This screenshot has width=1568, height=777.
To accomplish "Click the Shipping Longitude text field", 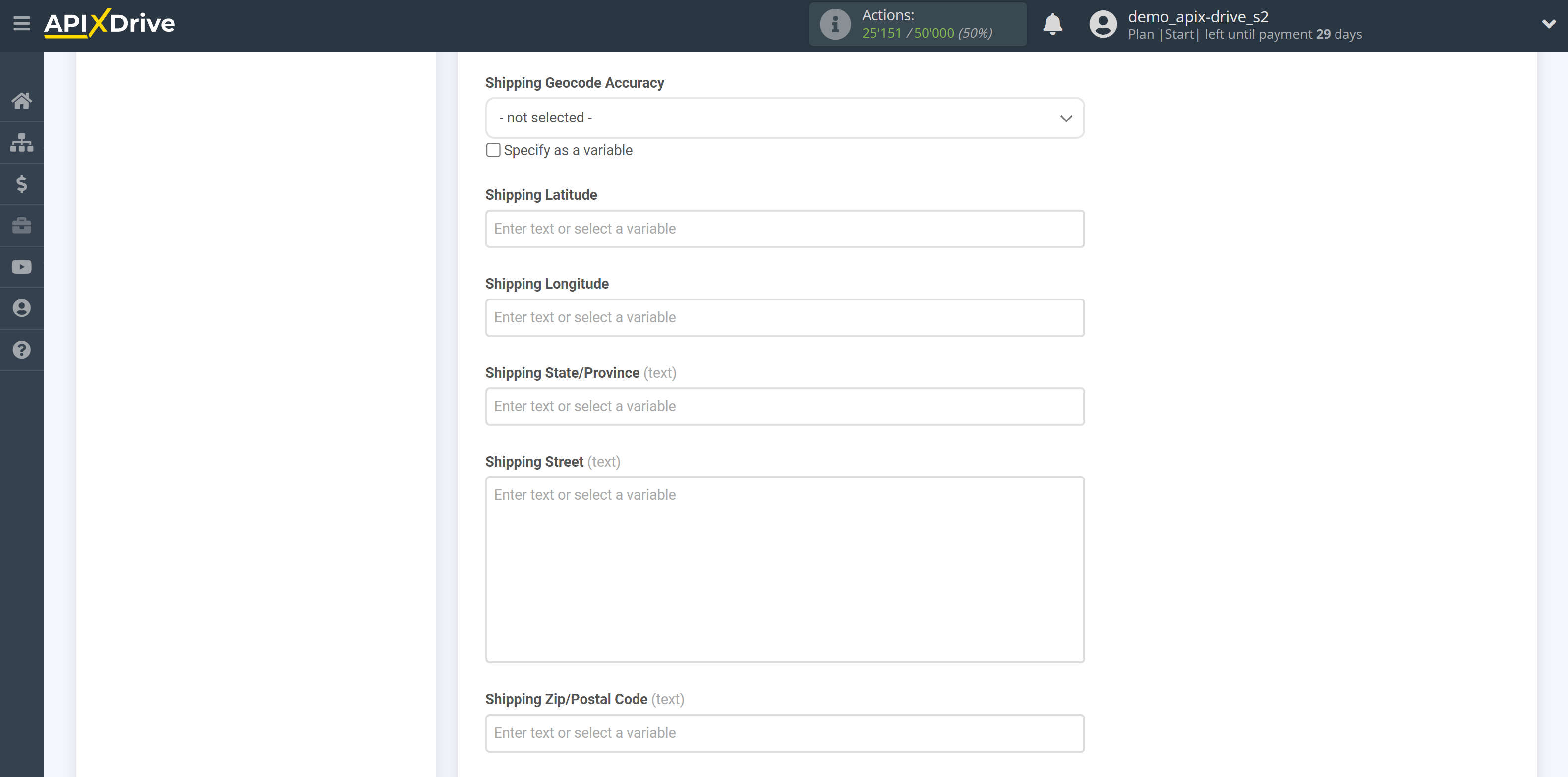I will coord(785,317).
